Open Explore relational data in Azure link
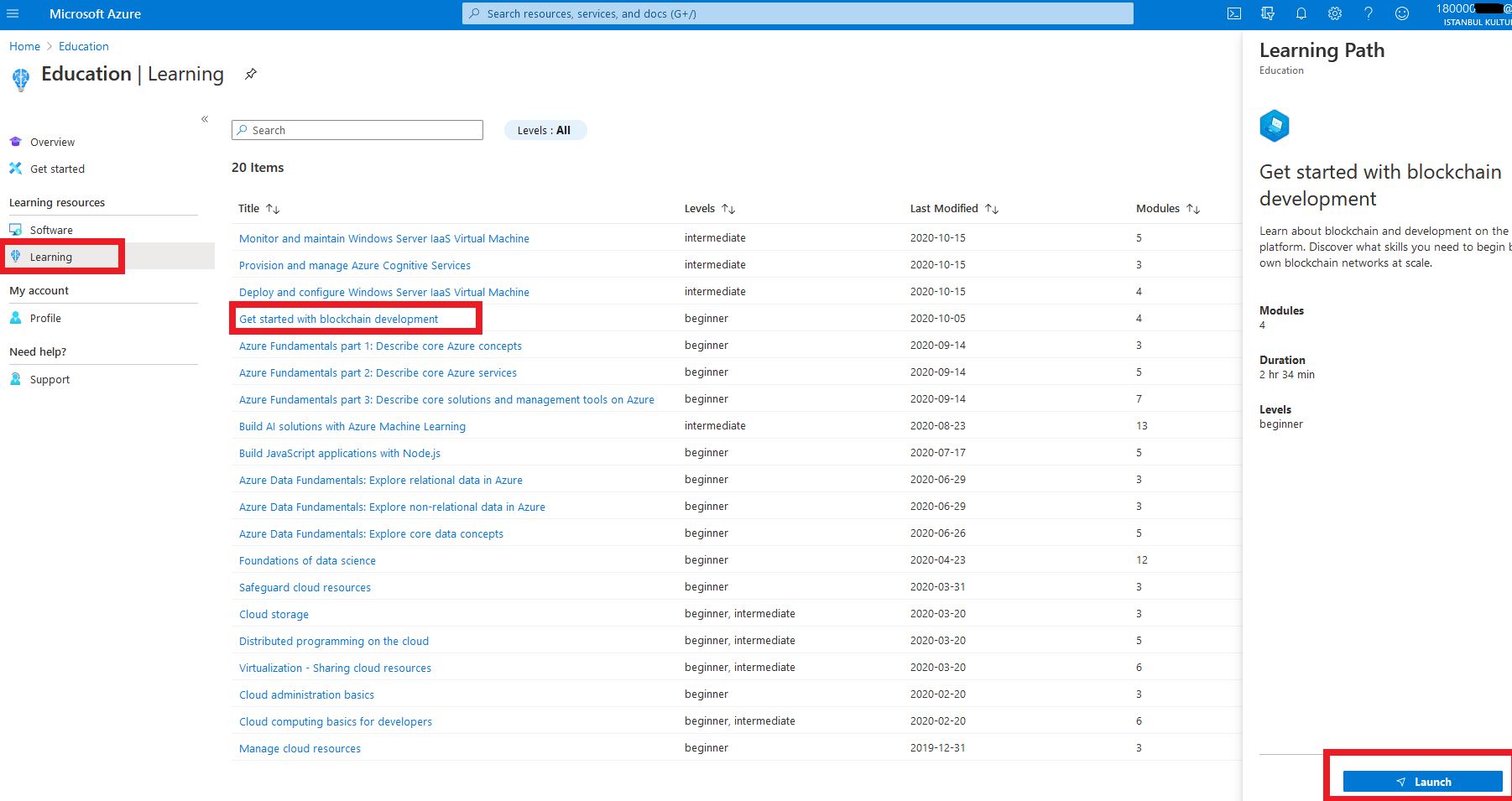 point(381,480)
